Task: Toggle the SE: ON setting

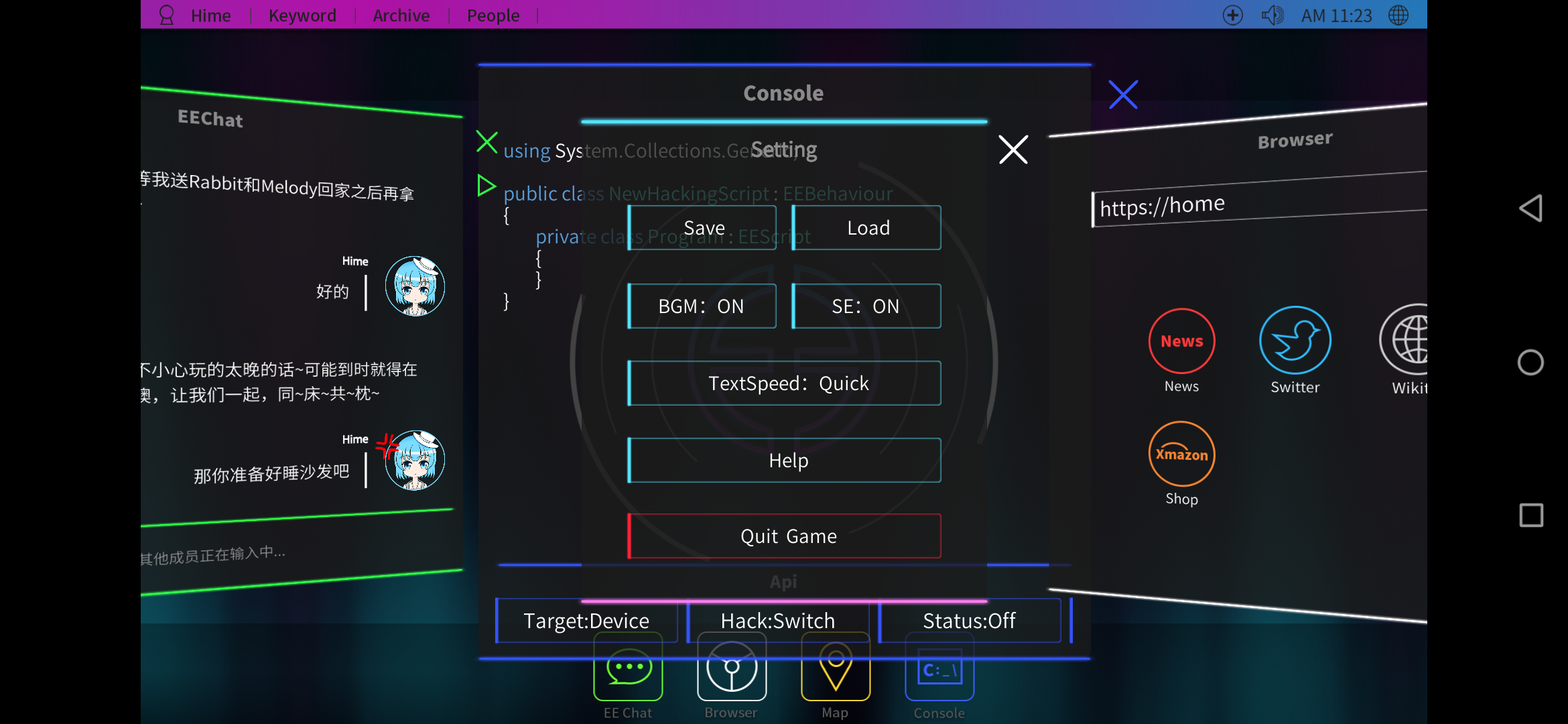Action: click(866, 306)
